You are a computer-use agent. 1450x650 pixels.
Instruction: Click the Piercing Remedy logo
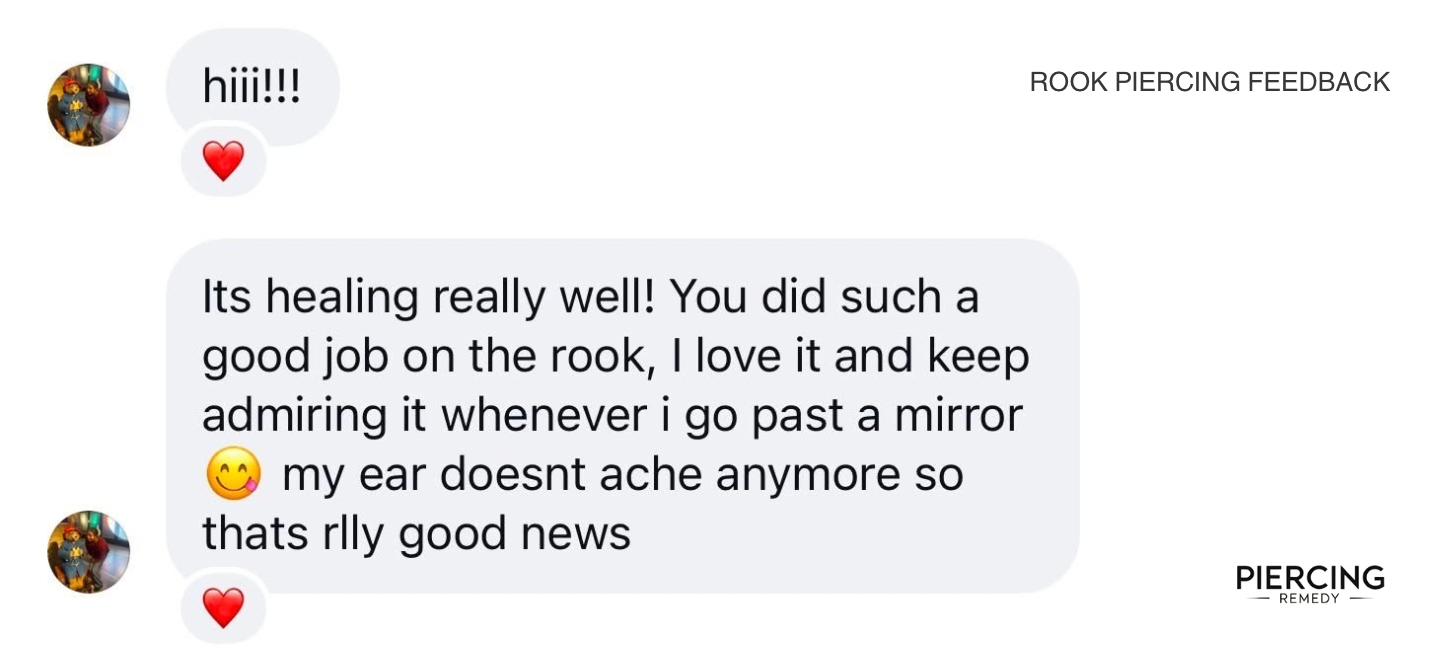point(1310,584)
